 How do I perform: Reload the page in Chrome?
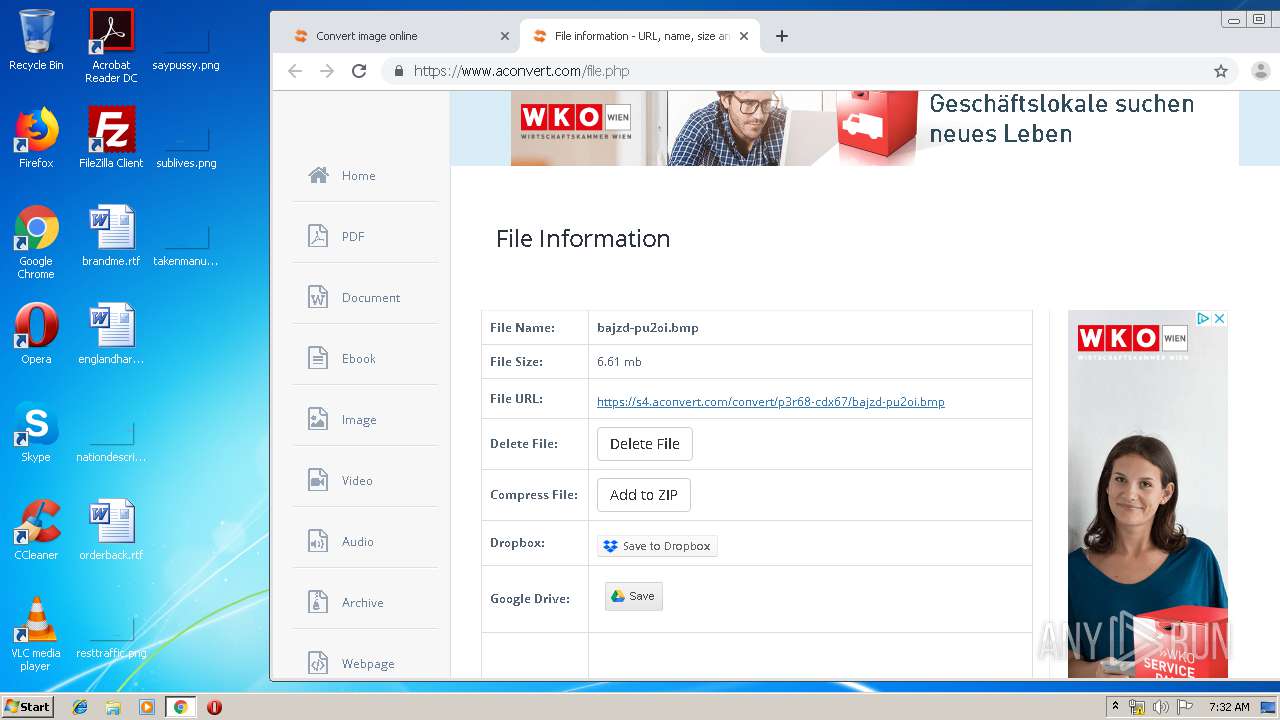pos(359,71)
